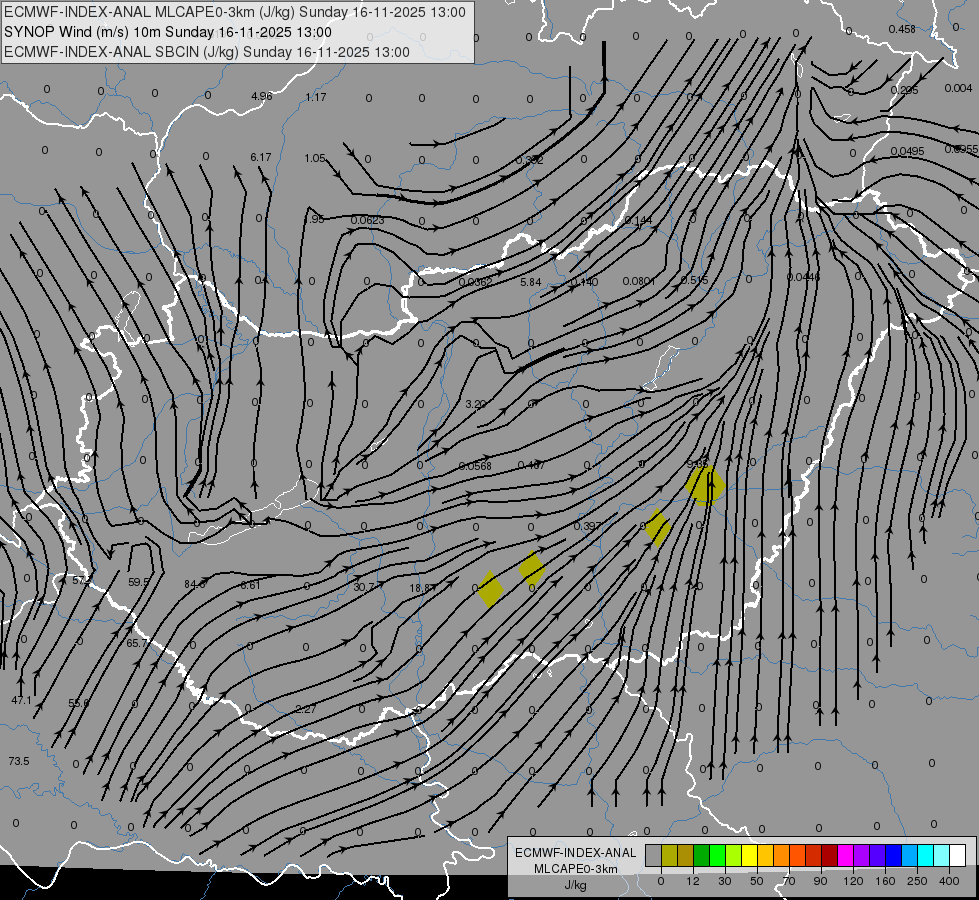Select the magenta legend swatch
The image size is (979, 900).
coord(845,855)
